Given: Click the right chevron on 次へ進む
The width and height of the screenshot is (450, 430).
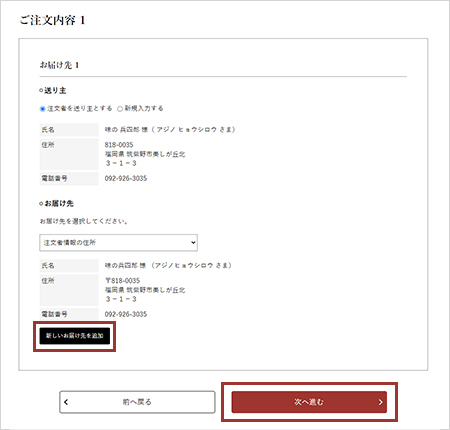Looking at the screenshot, I should (380, 402).
